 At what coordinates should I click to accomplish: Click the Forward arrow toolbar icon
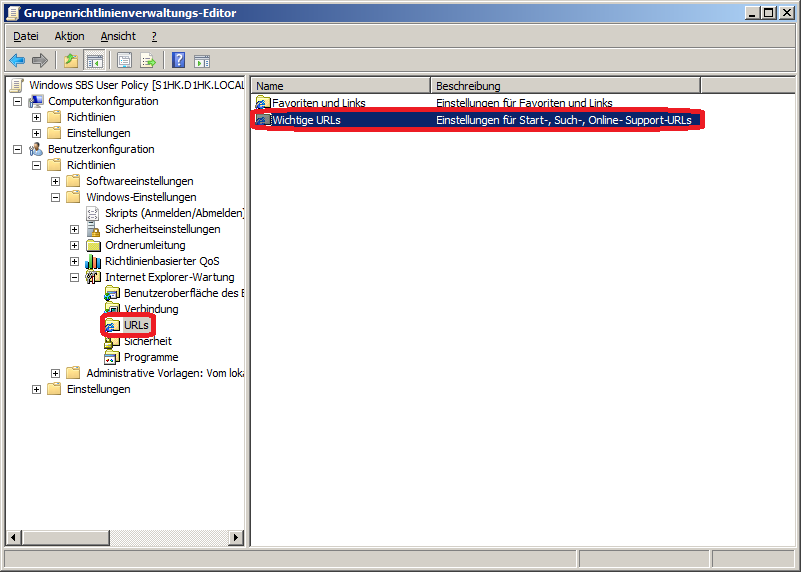[40, 60]
